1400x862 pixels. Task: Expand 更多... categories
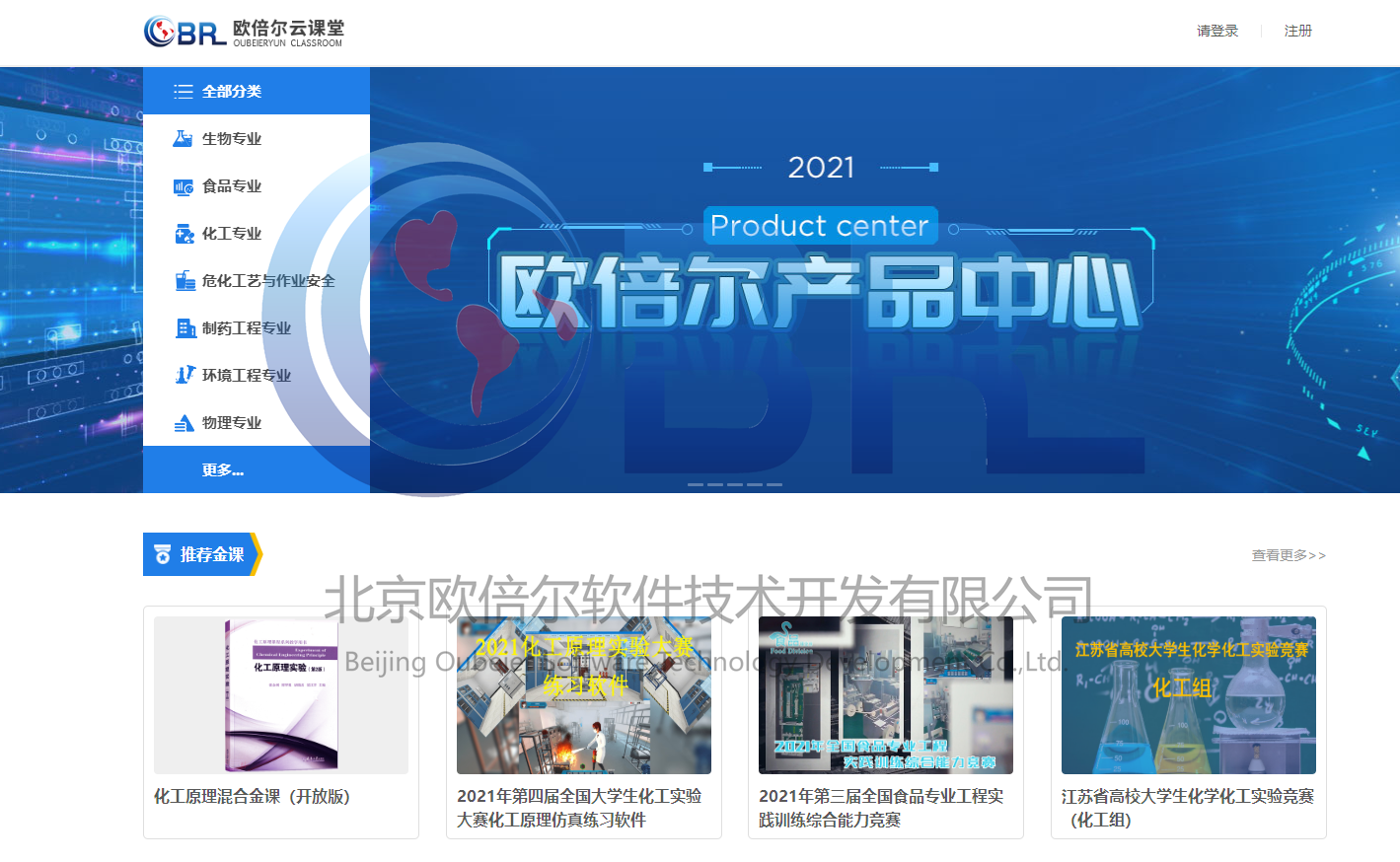[x=257, y=469]
